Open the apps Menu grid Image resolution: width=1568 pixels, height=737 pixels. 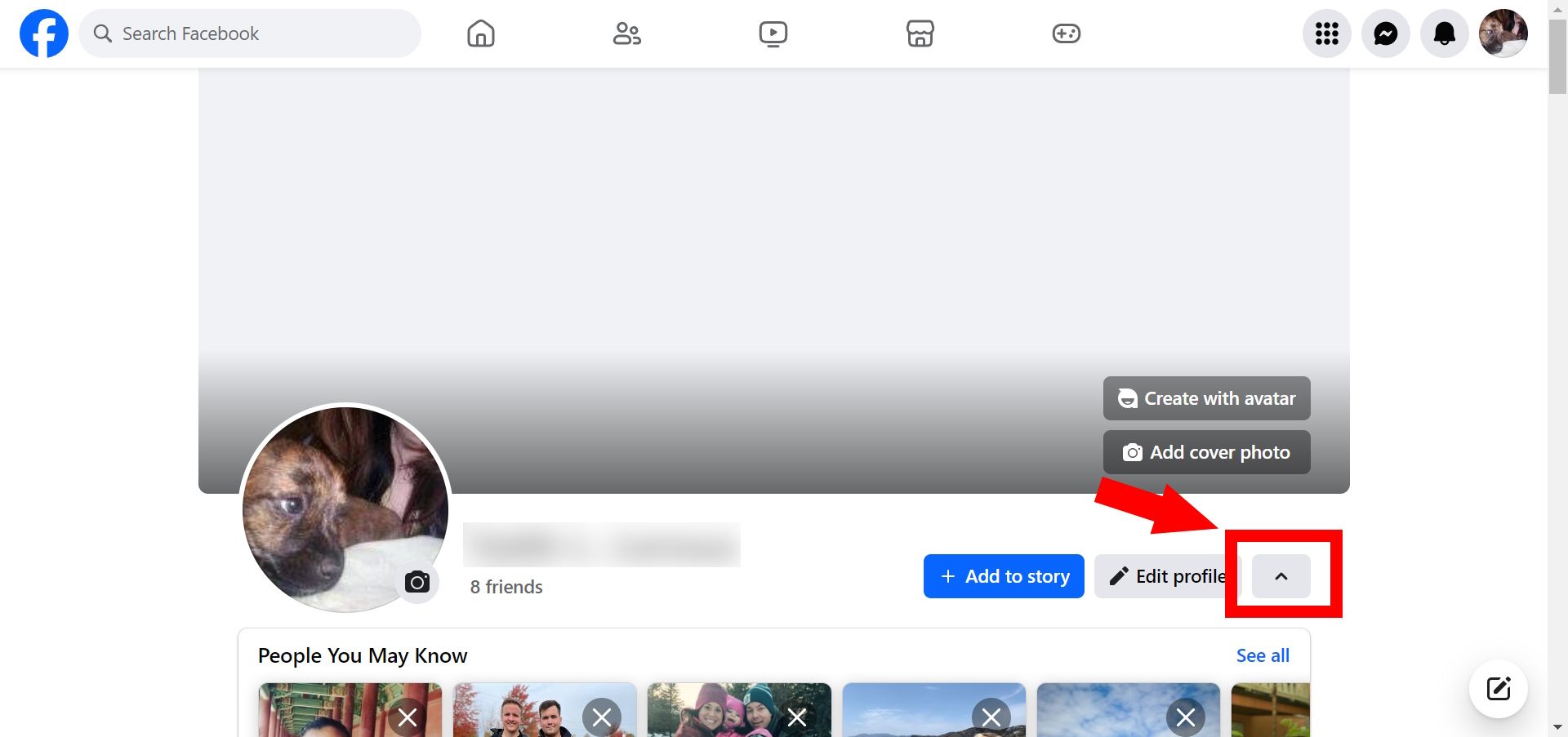tap(1326, 33)
